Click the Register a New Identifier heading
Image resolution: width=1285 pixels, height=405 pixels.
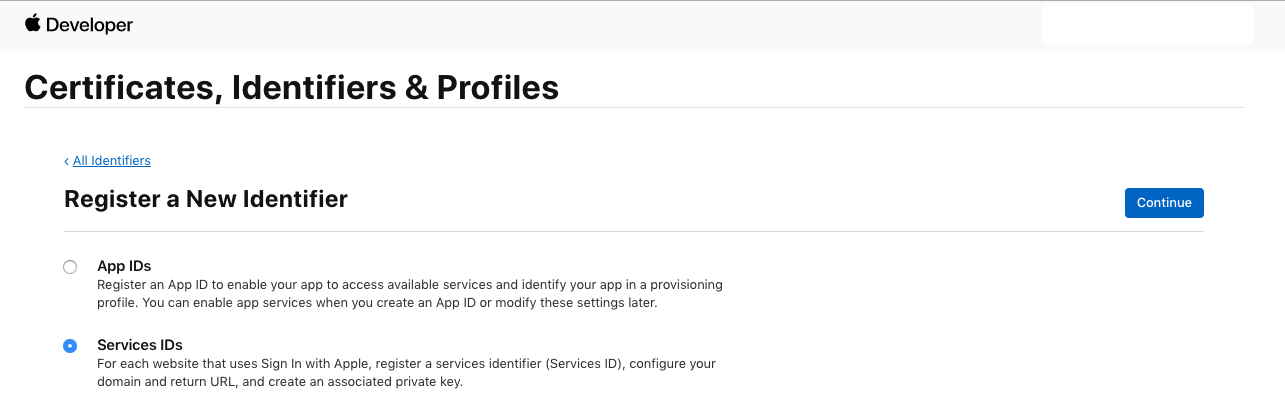tap(205, 199)
